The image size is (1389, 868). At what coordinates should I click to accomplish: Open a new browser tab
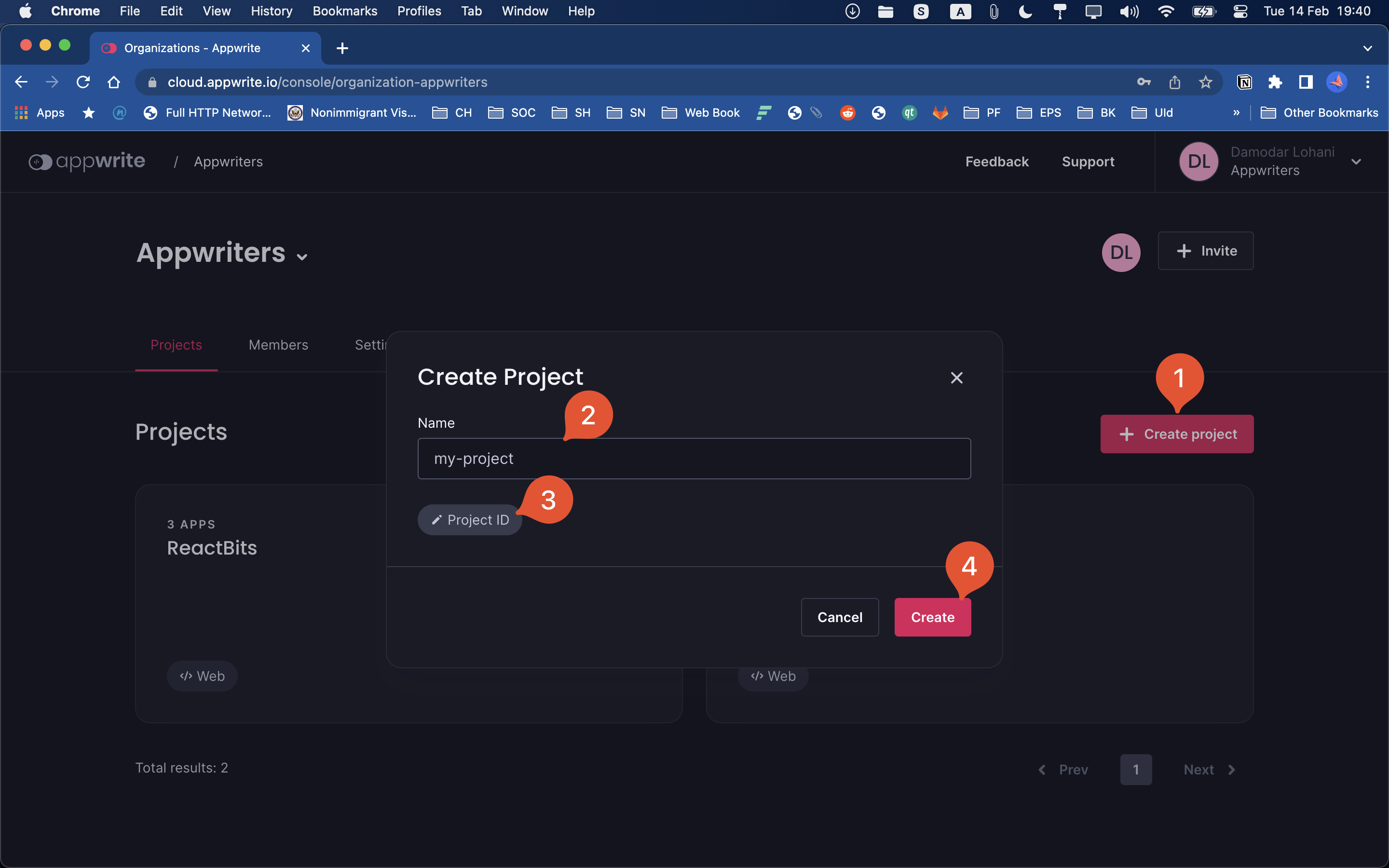[x=342, y=48]
